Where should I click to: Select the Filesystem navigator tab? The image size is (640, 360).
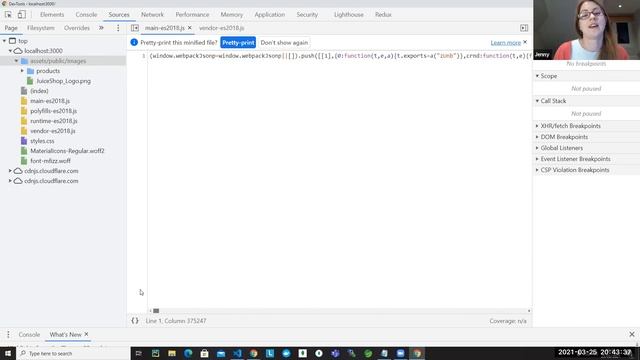(40, 28)
